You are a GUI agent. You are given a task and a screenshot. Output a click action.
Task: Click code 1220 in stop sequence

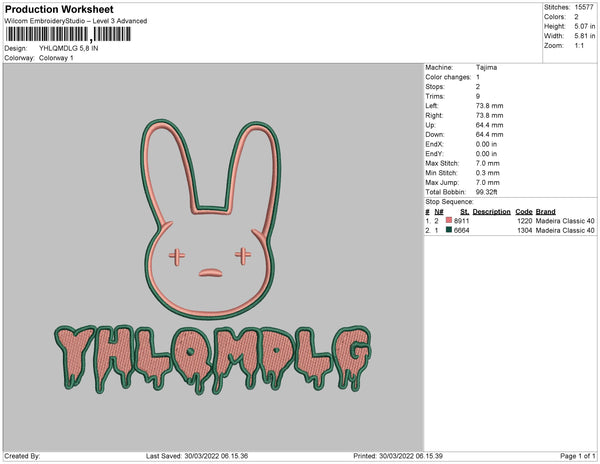(x=524, y=221)
